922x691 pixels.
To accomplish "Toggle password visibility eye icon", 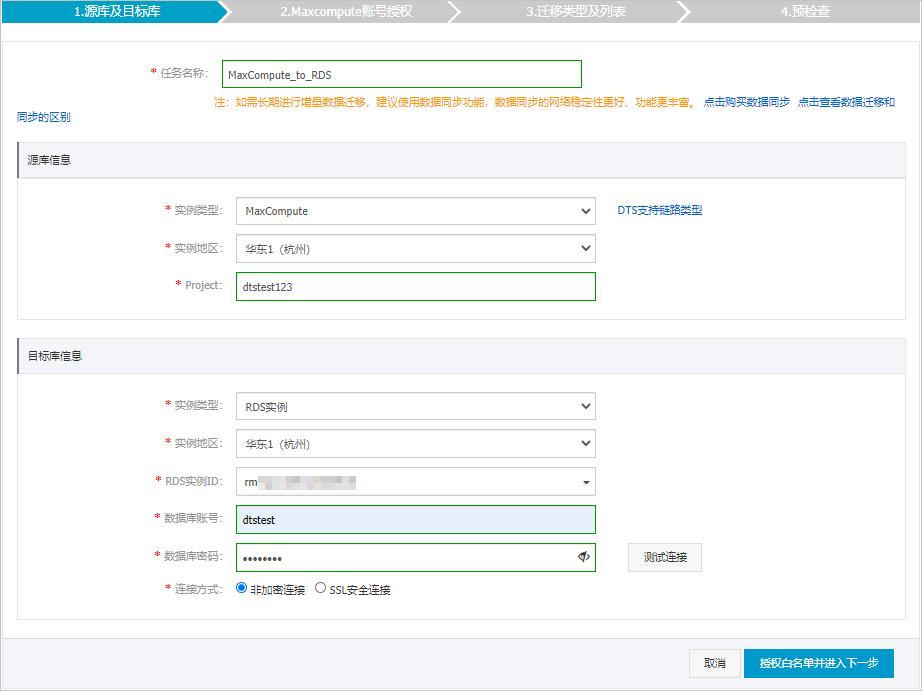I will (x=583, y=556).
